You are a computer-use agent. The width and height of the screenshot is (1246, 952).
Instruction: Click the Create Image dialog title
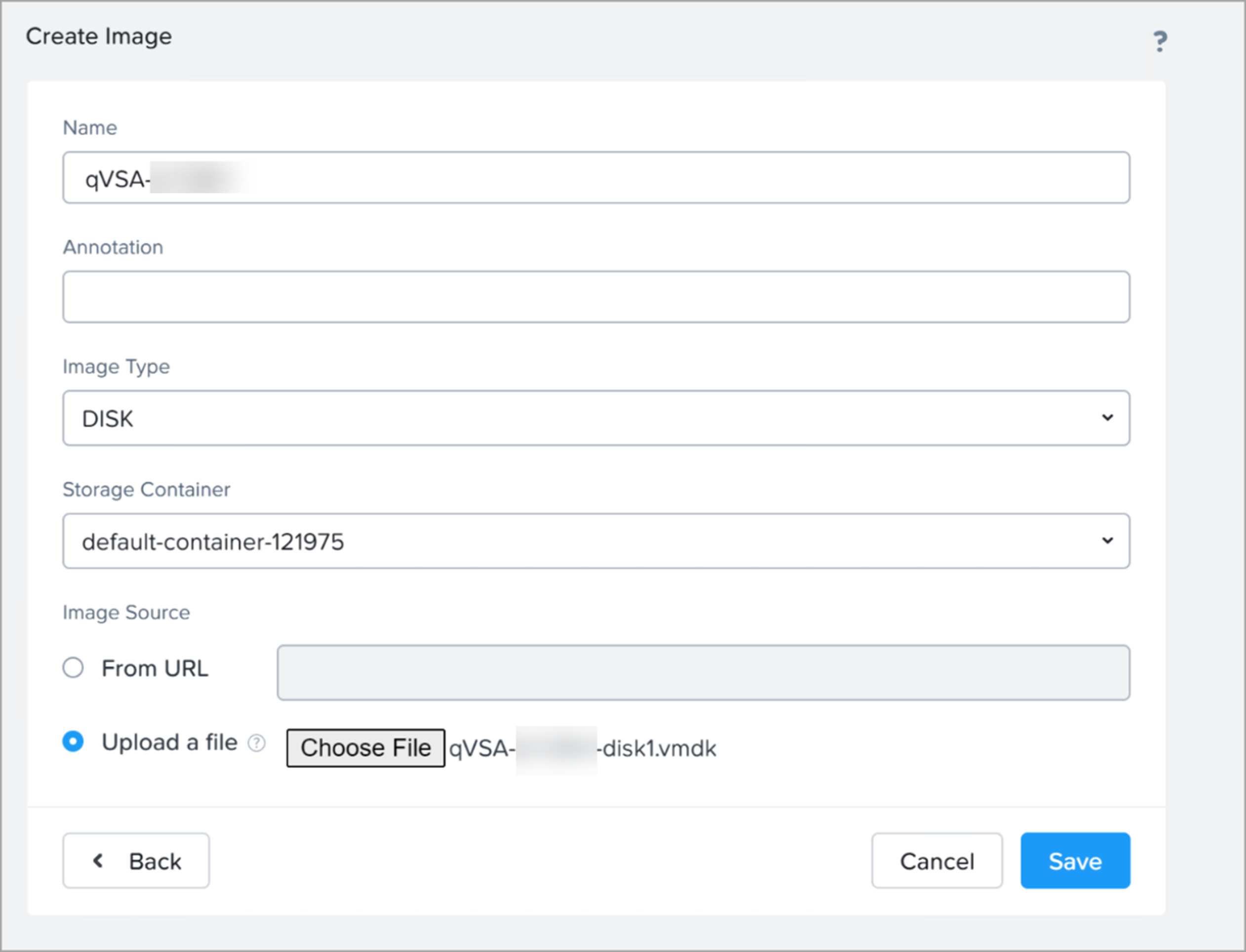99,36
